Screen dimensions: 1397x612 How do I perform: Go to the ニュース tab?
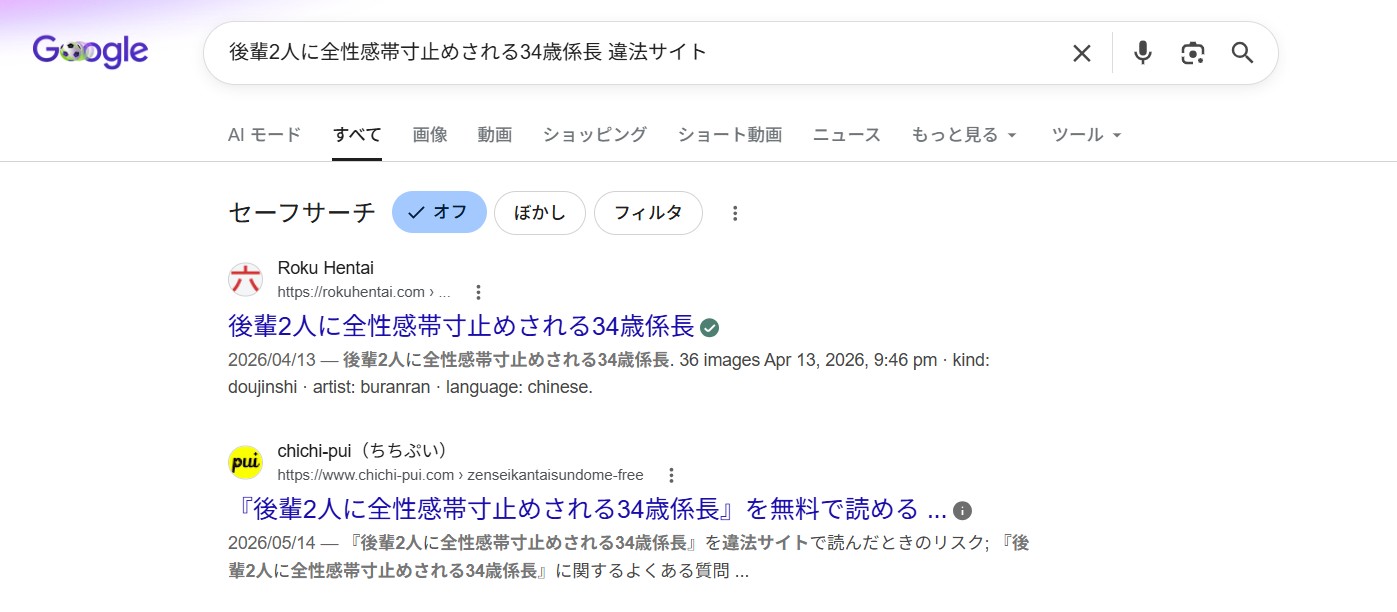[847, 135]
